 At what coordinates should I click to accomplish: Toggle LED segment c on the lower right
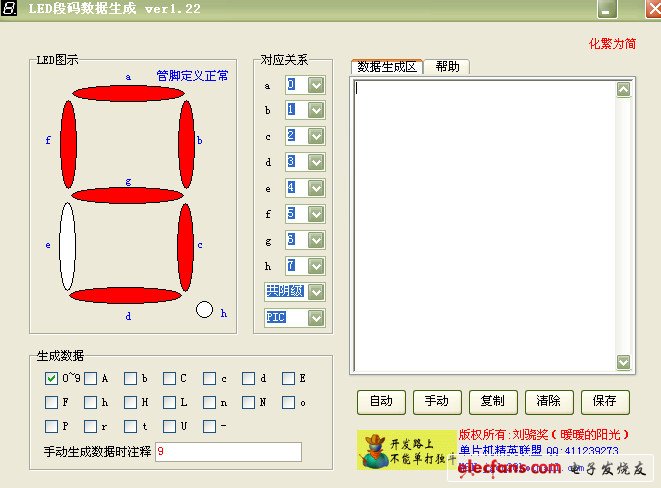(x=186, y=245)
